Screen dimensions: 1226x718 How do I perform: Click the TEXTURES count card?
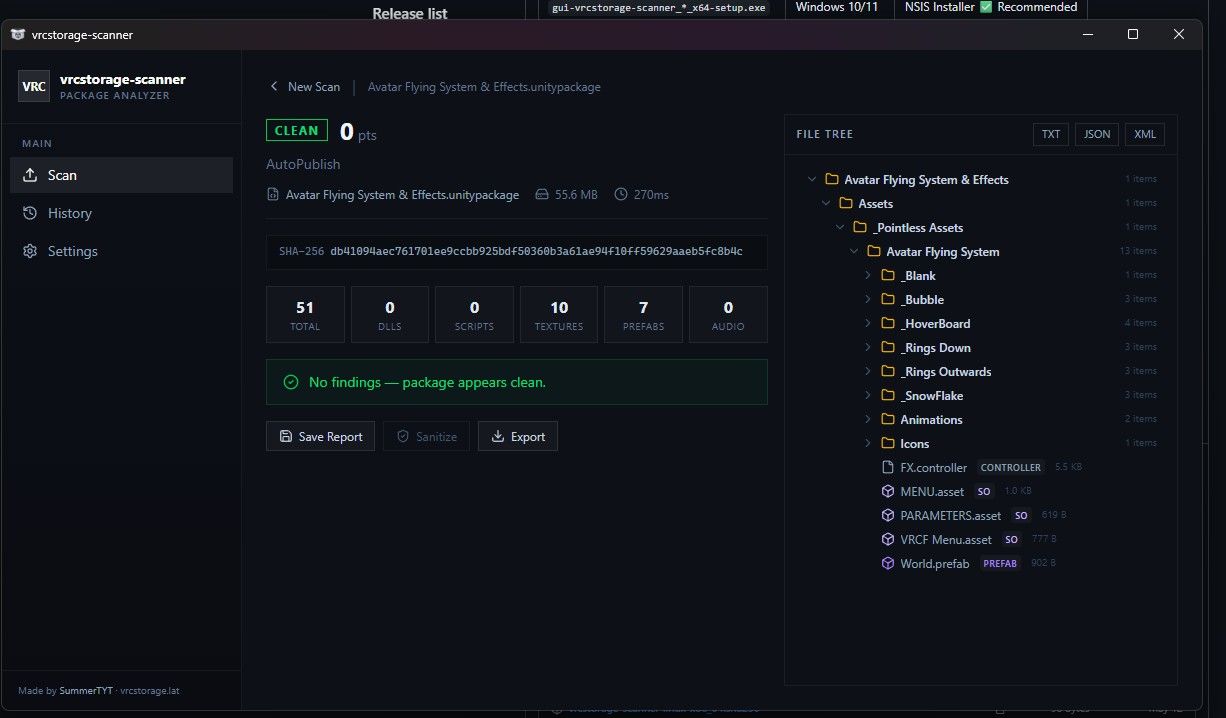[x=559, y=315]
